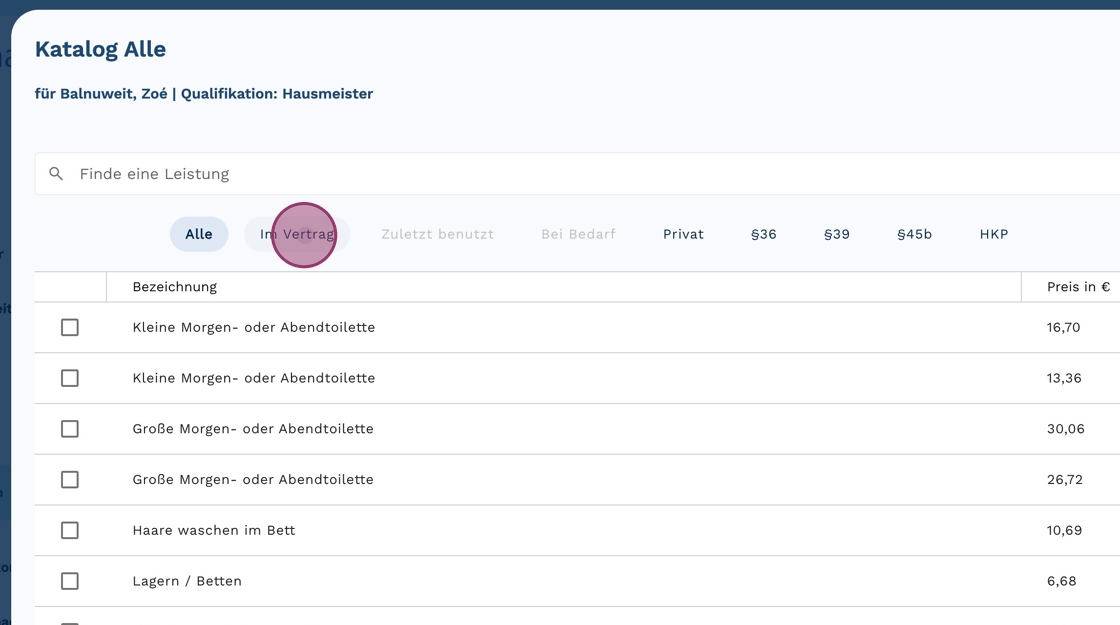Select the 'Alle' filter tab

point(199,234)
